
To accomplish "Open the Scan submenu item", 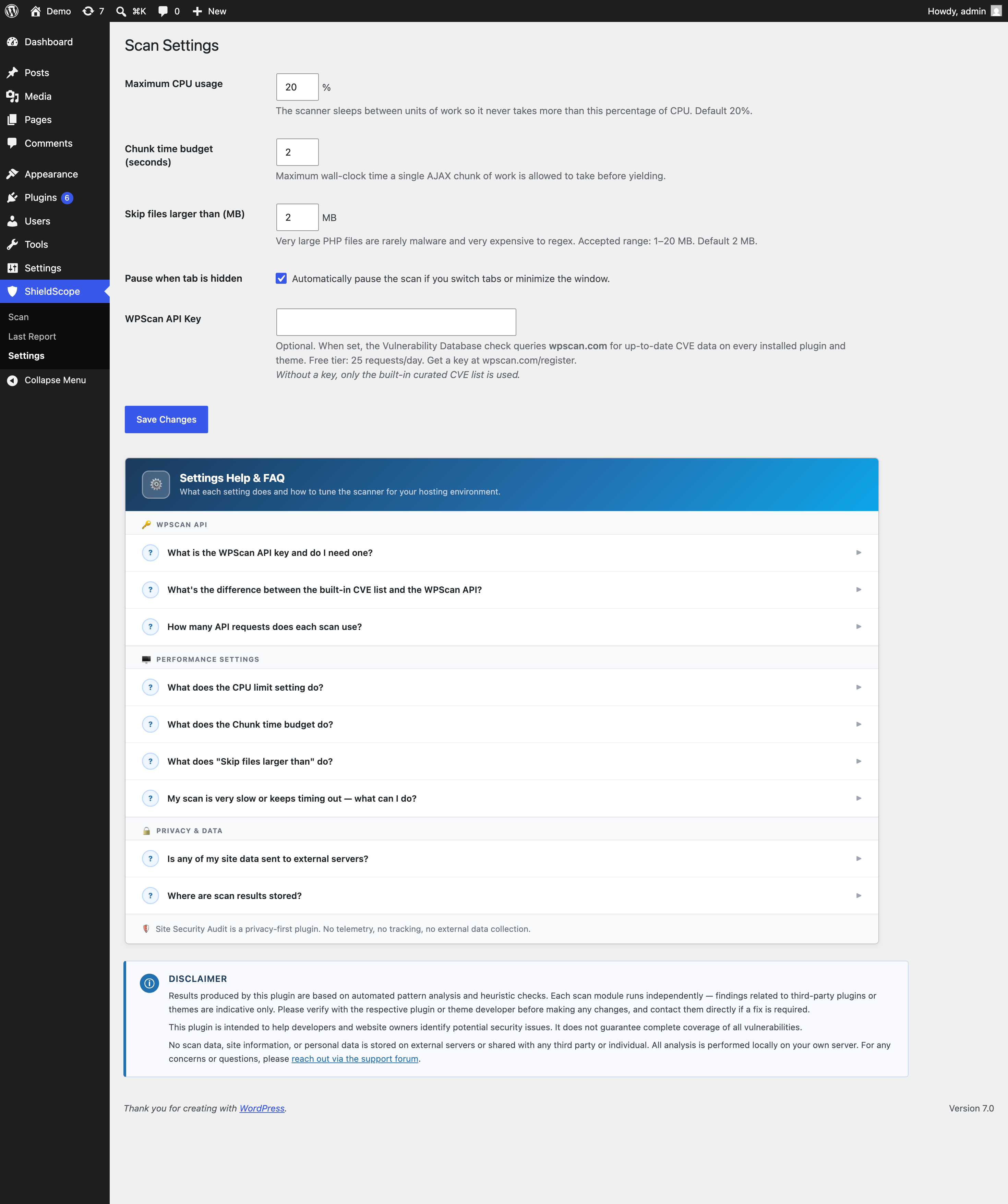I will pyautogui.click(x=19, y=317).
